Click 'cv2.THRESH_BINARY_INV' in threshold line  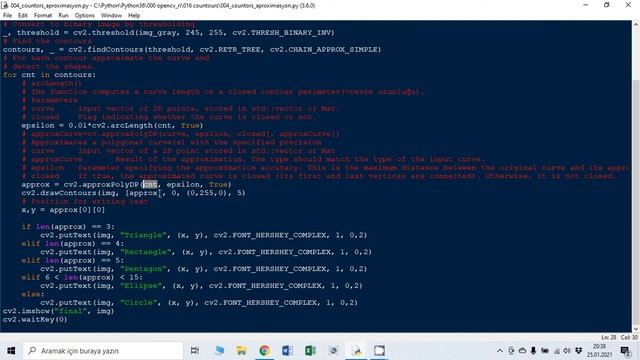pyautogui.click(x=283, y=33)
